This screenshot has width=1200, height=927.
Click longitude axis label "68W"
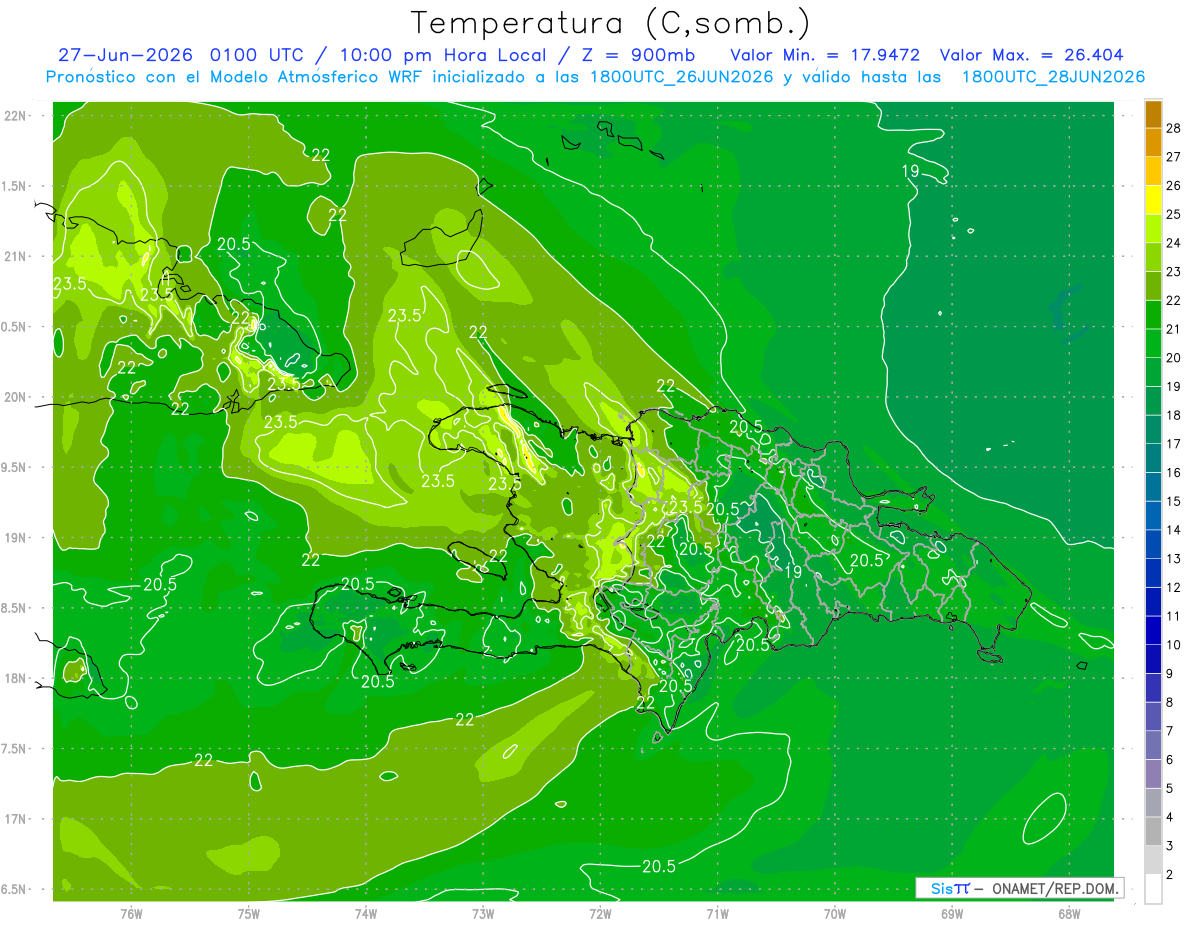1069,913
